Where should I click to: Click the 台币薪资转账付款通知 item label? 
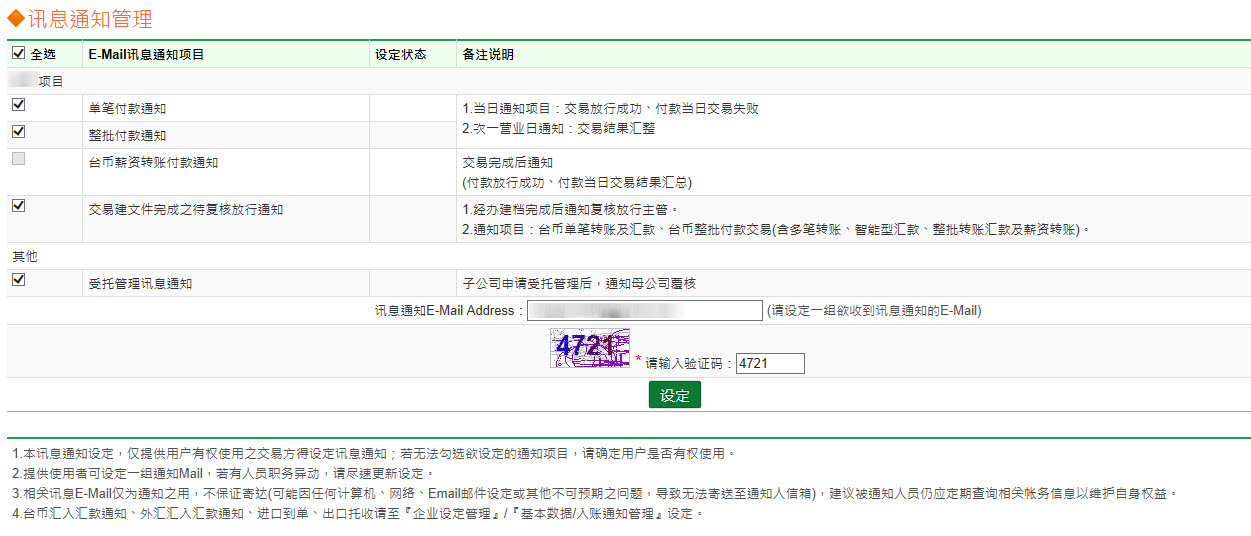click(x=153, y=162)
